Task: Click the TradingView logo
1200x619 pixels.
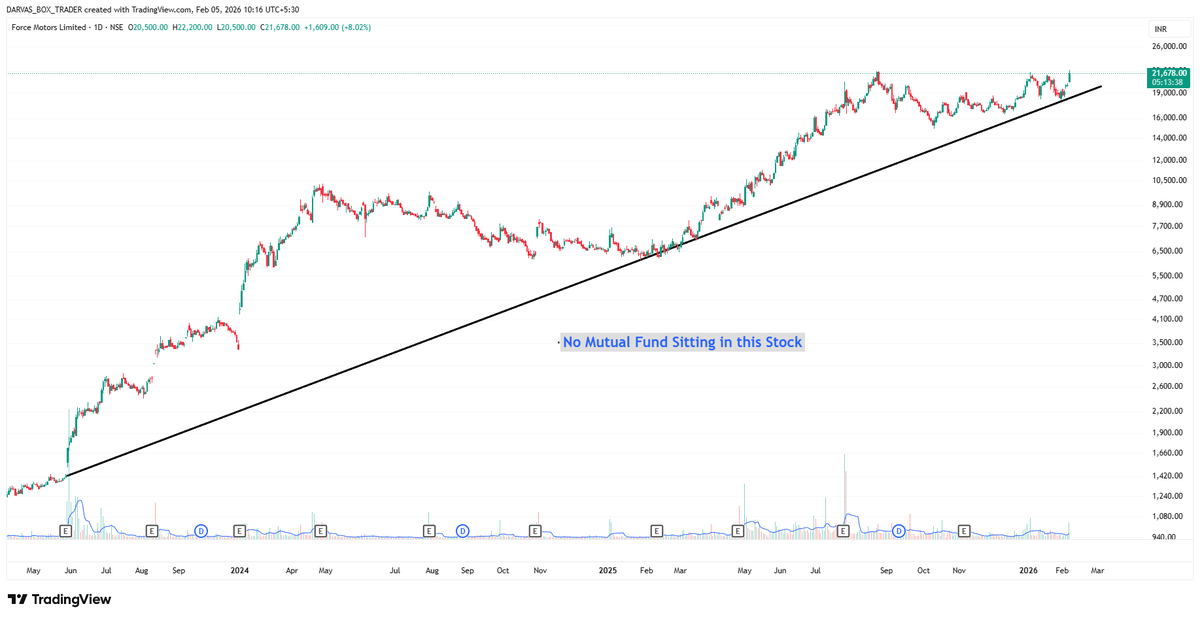Action: pyautogui.click(x=60, y=599)
